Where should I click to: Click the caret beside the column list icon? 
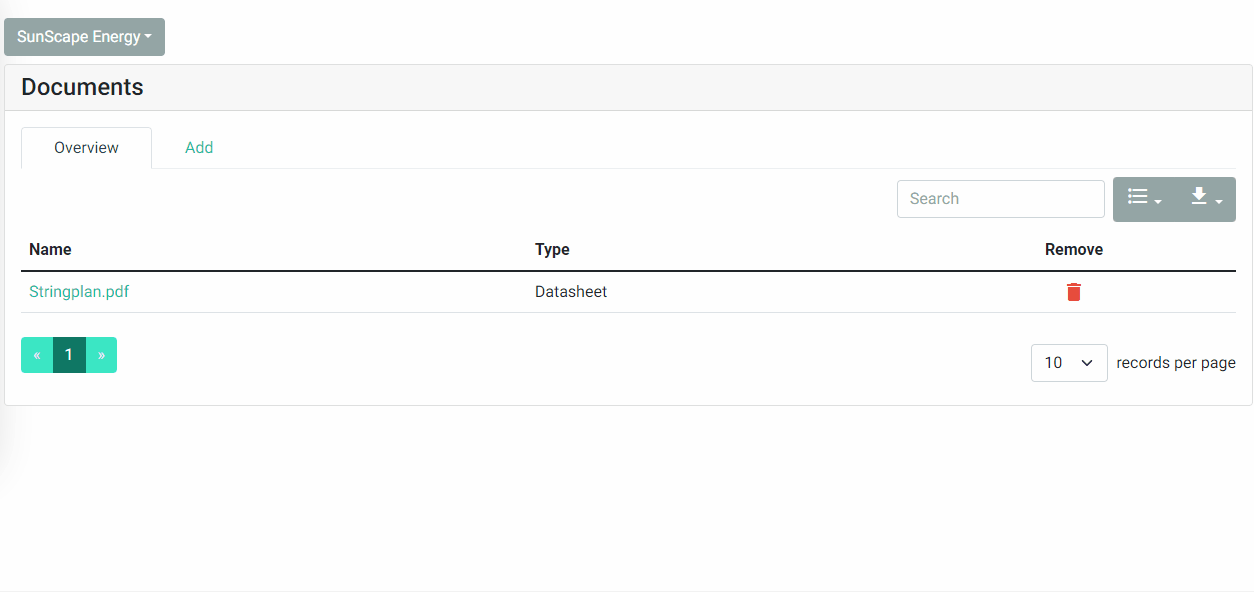1158,202
